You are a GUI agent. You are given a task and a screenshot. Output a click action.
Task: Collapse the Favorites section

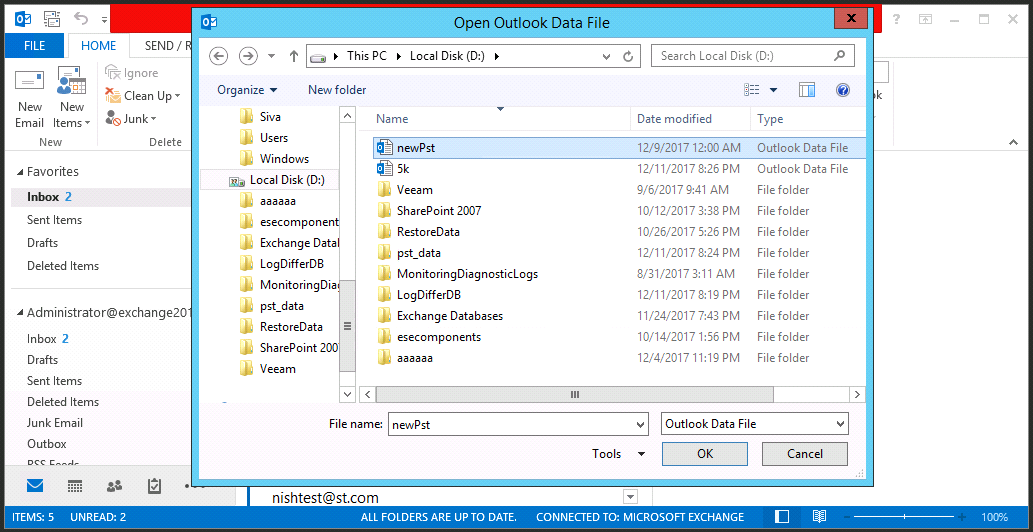(x=19, y=172)
